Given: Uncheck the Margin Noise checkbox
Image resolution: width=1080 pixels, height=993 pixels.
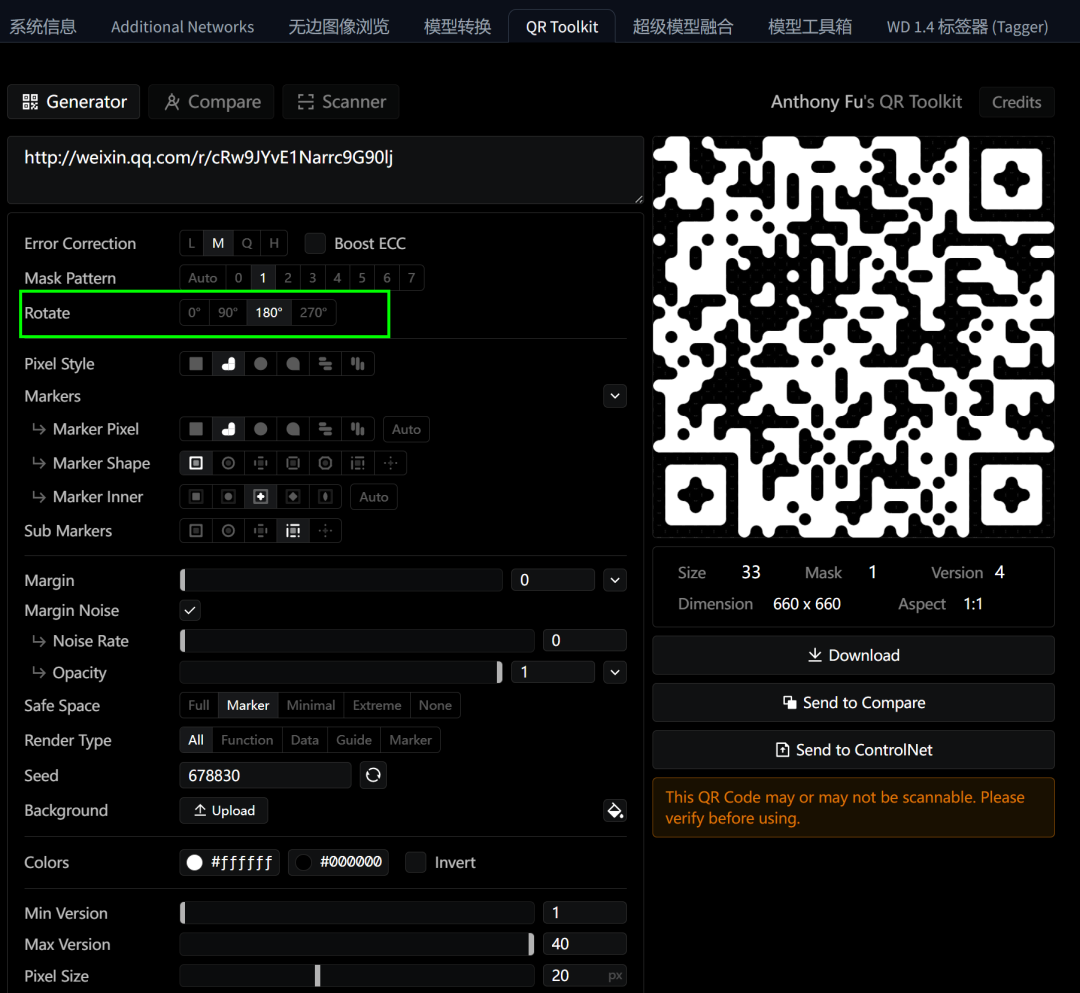Looking at the screenshot, I should (x=190, y=610).
